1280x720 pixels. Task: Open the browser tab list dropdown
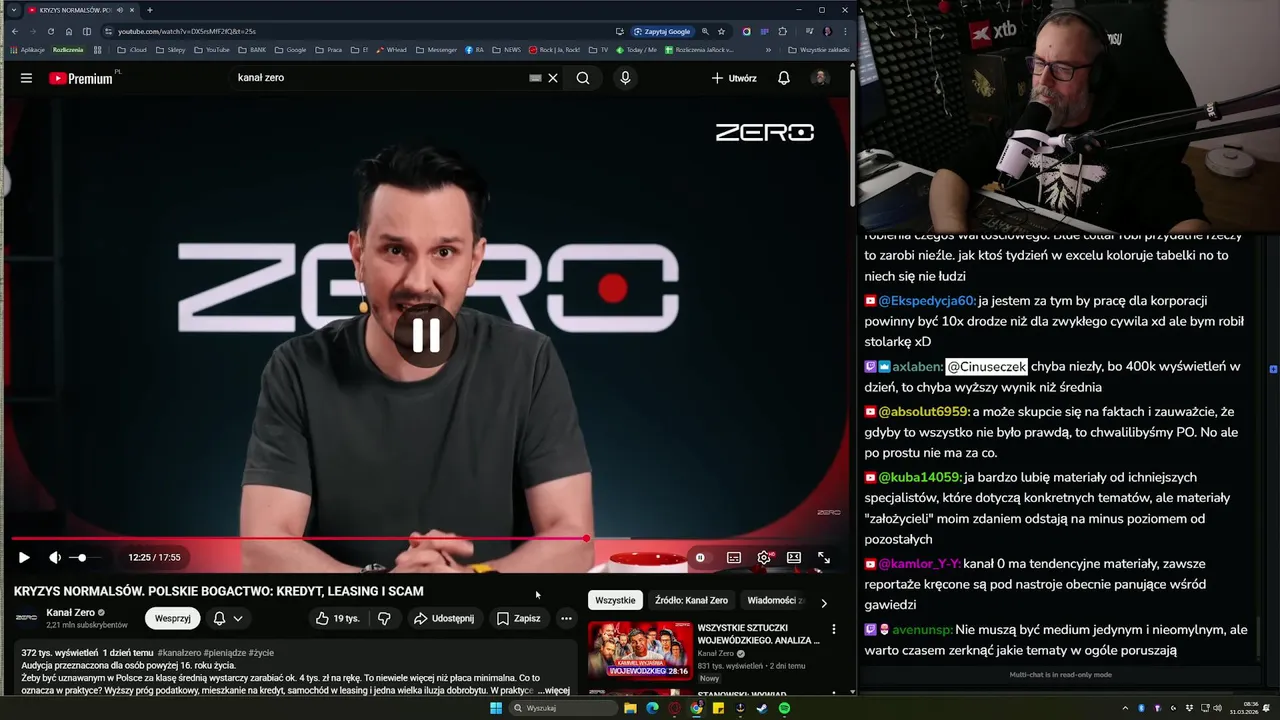click(14, 10)
